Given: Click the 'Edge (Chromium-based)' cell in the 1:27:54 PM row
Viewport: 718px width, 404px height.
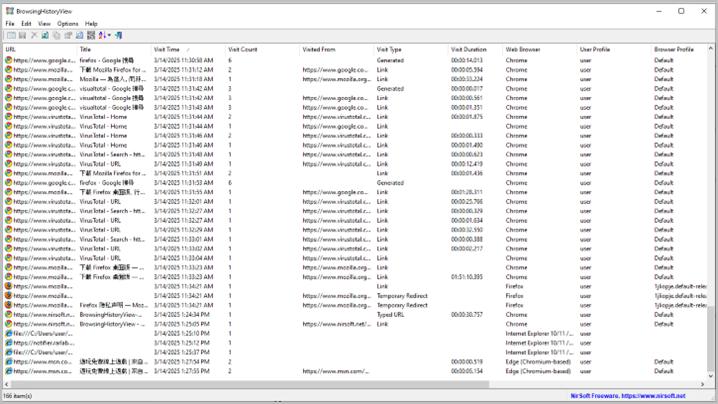Looking at the screenshot, I should point(538,361).
